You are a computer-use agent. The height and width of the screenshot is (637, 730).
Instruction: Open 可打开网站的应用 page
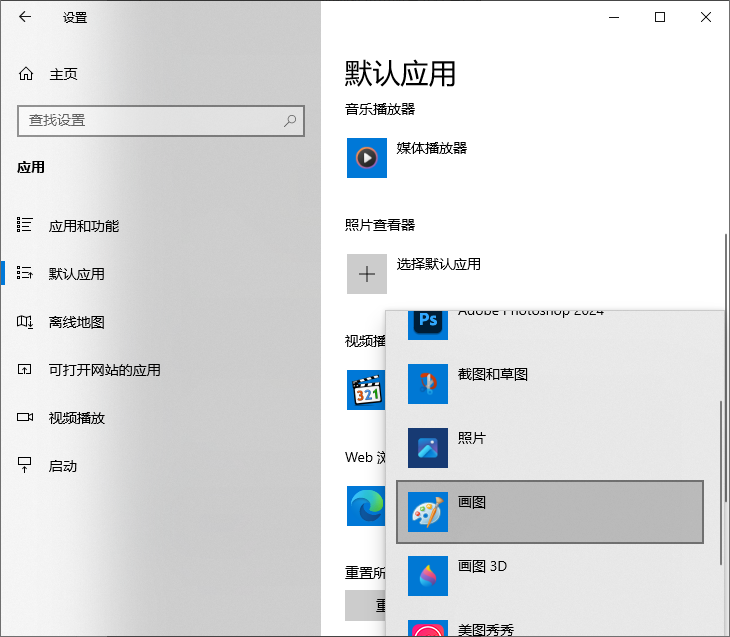pos(104,370)
